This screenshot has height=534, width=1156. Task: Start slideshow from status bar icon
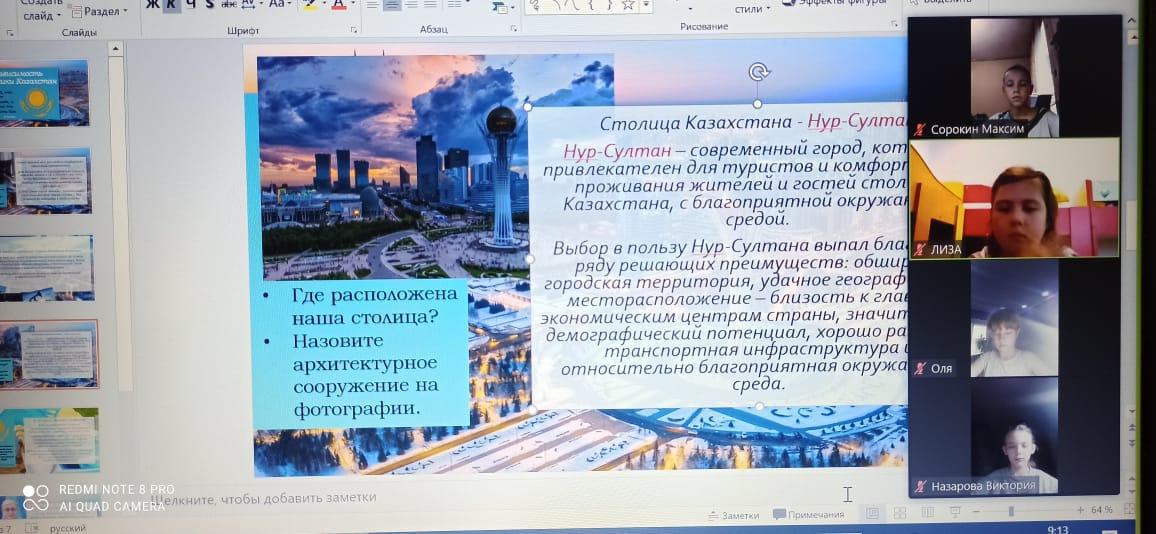[x=954, y=512]
